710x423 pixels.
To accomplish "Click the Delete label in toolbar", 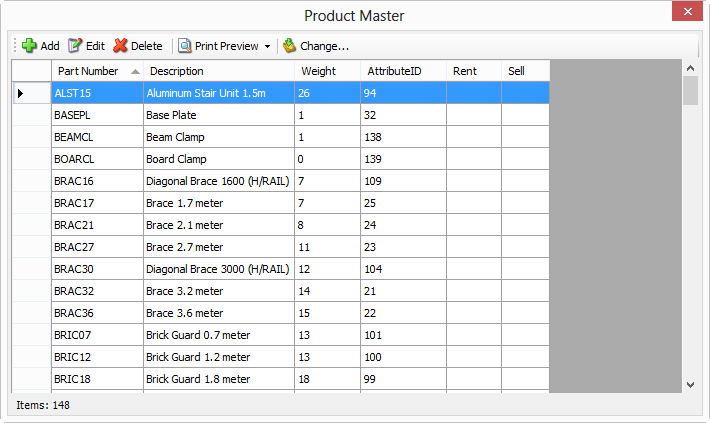I will coord(147,46).
